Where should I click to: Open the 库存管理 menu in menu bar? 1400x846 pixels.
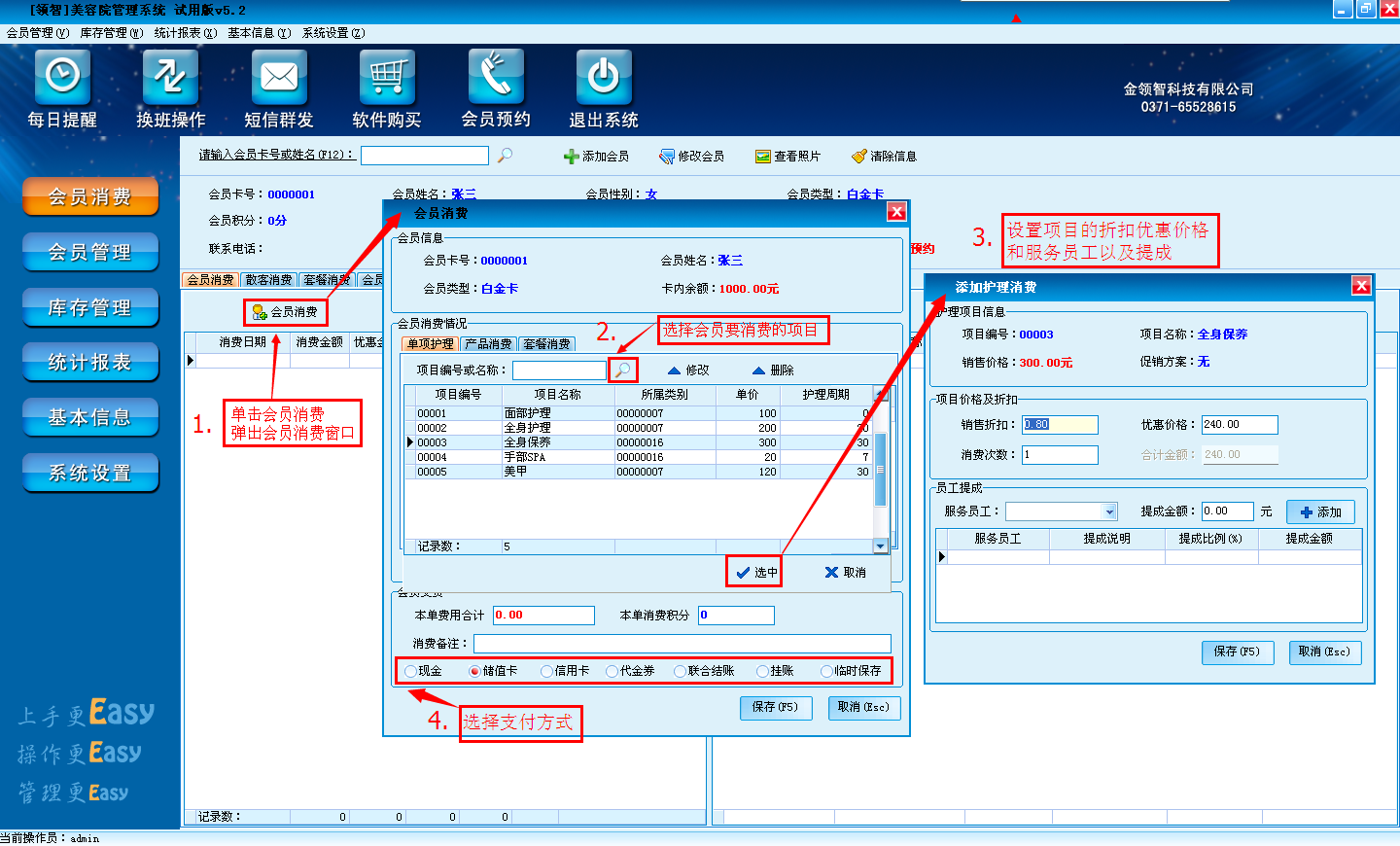(111, 33)
